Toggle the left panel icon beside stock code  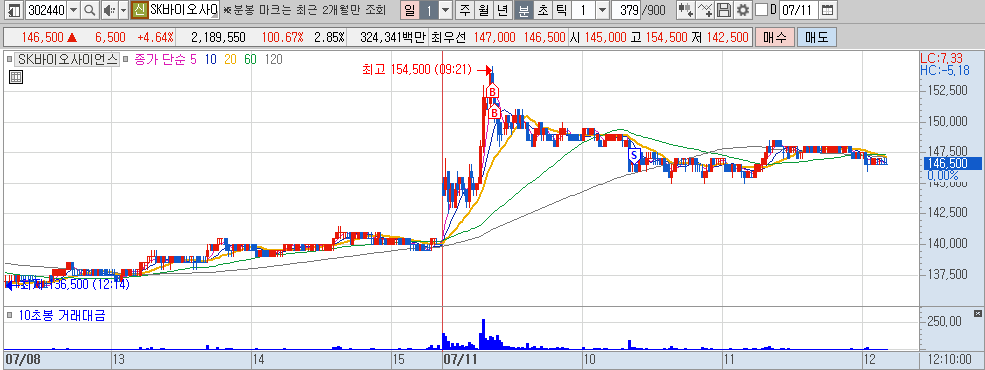(x=14, y=10)
